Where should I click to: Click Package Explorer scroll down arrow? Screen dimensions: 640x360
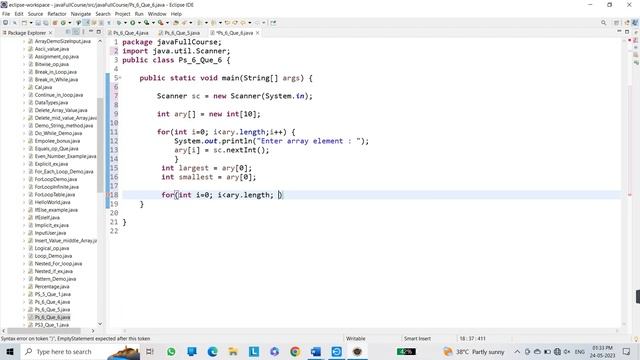(100, 324)
